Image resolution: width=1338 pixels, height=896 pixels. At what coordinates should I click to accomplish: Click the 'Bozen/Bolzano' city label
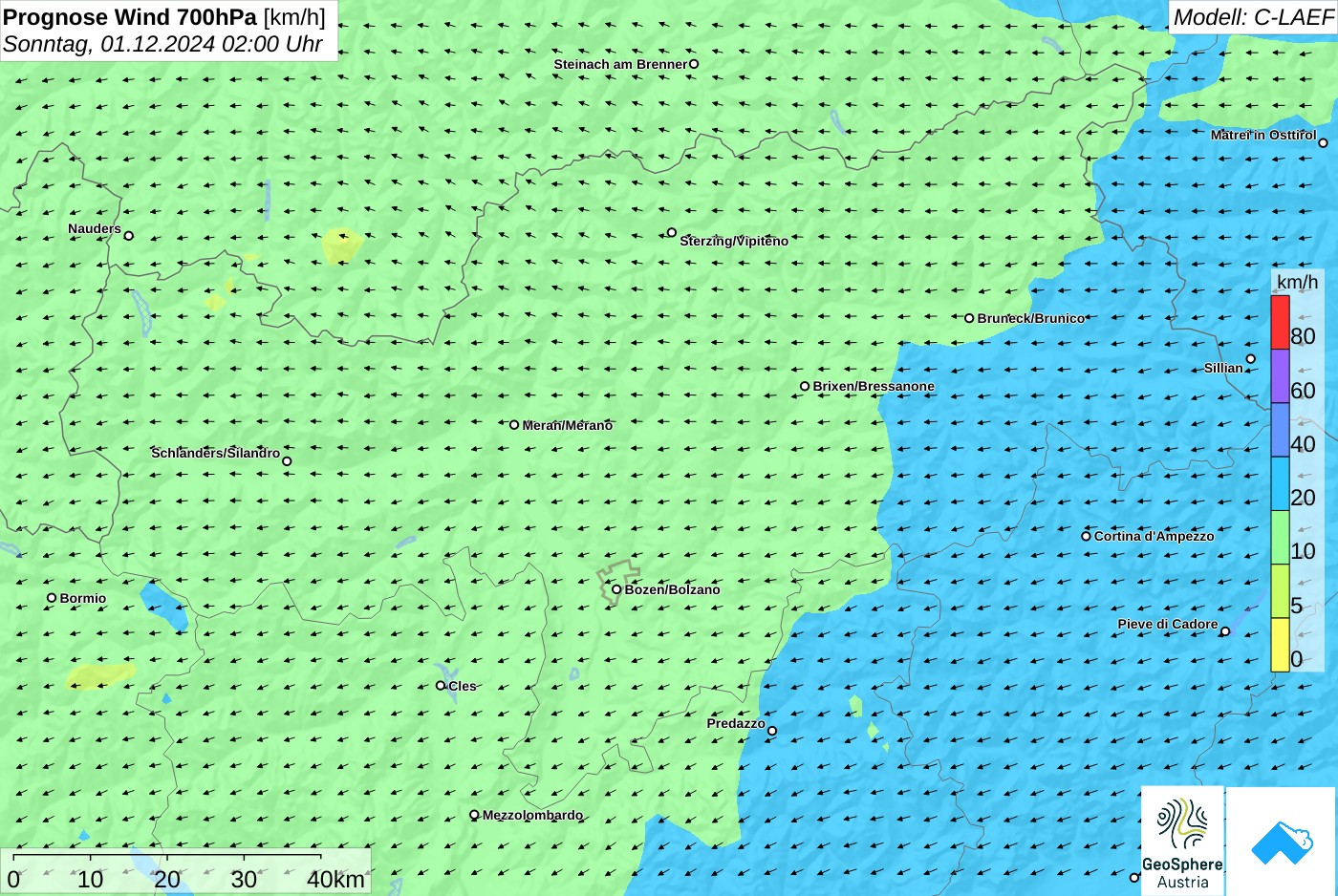click(672, 589)
